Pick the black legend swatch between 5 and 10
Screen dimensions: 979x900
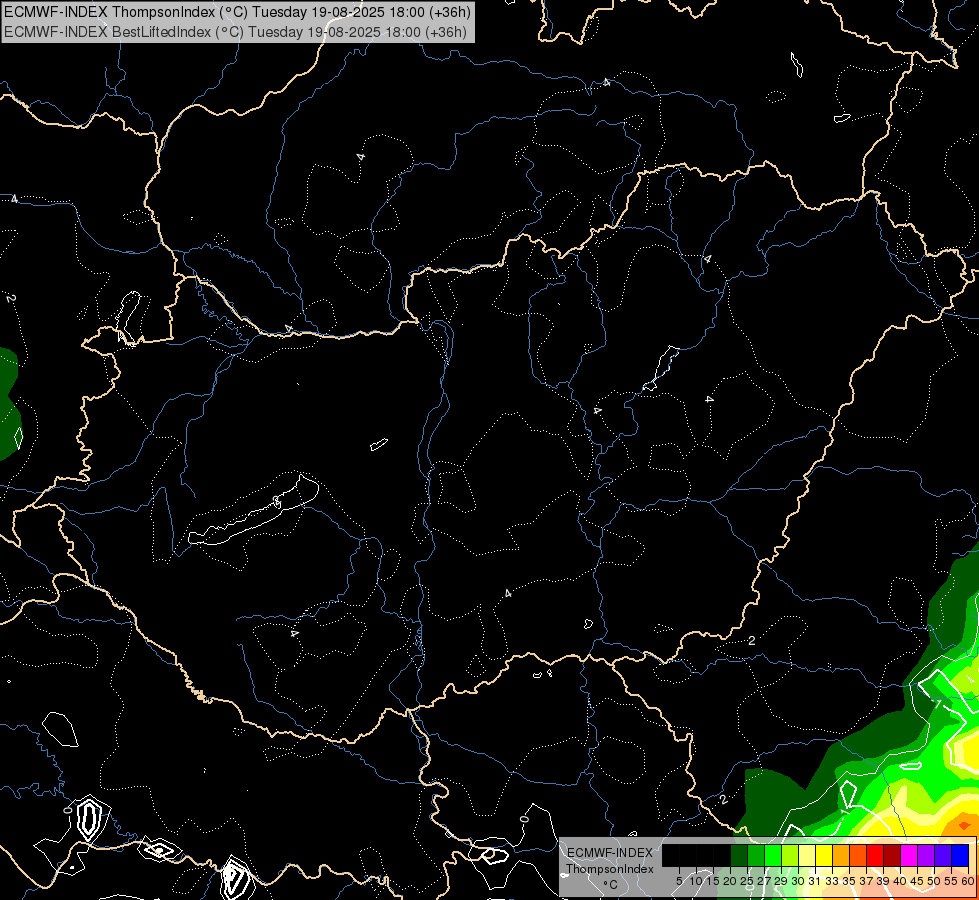(688, 855)
